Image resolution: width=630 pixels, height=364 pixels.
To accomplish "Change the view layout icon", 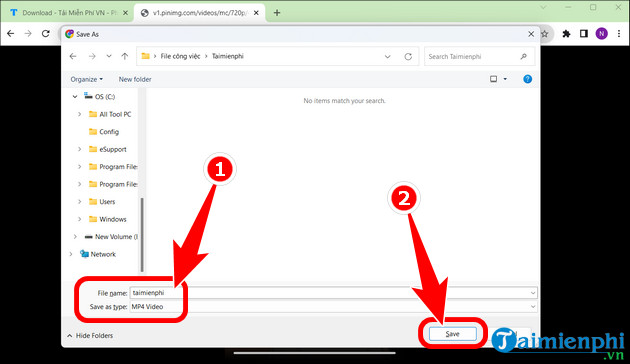I will click(x=493, y=79).
